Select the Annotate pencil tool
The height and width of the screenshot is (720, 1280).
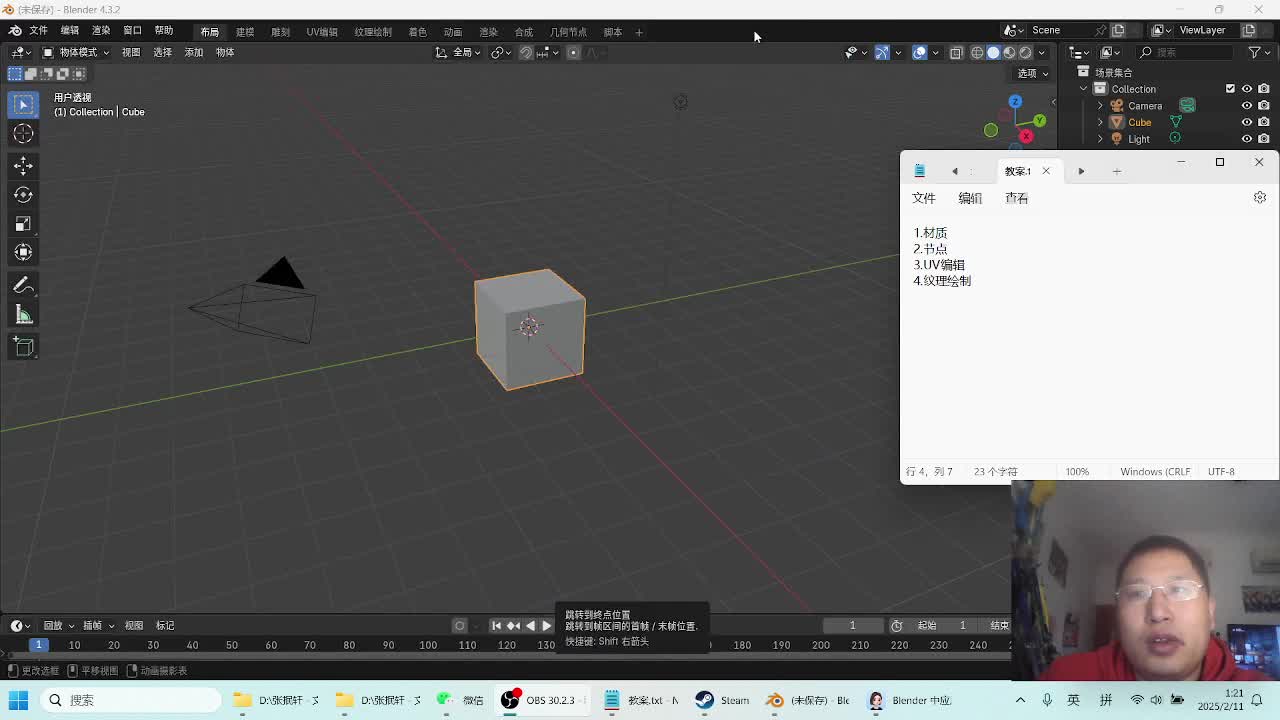23,286
